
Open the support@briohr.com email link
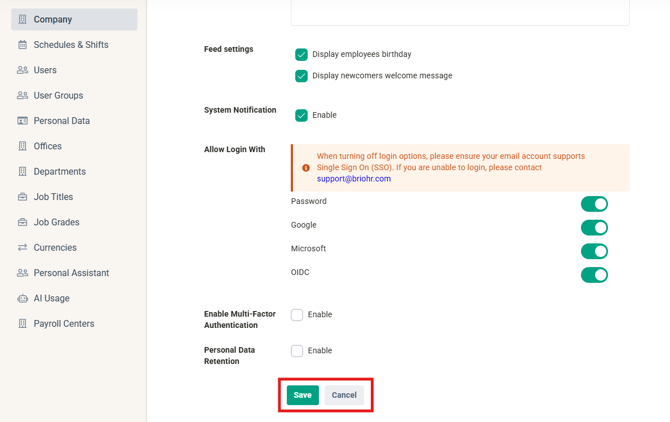tap(354, 179)
